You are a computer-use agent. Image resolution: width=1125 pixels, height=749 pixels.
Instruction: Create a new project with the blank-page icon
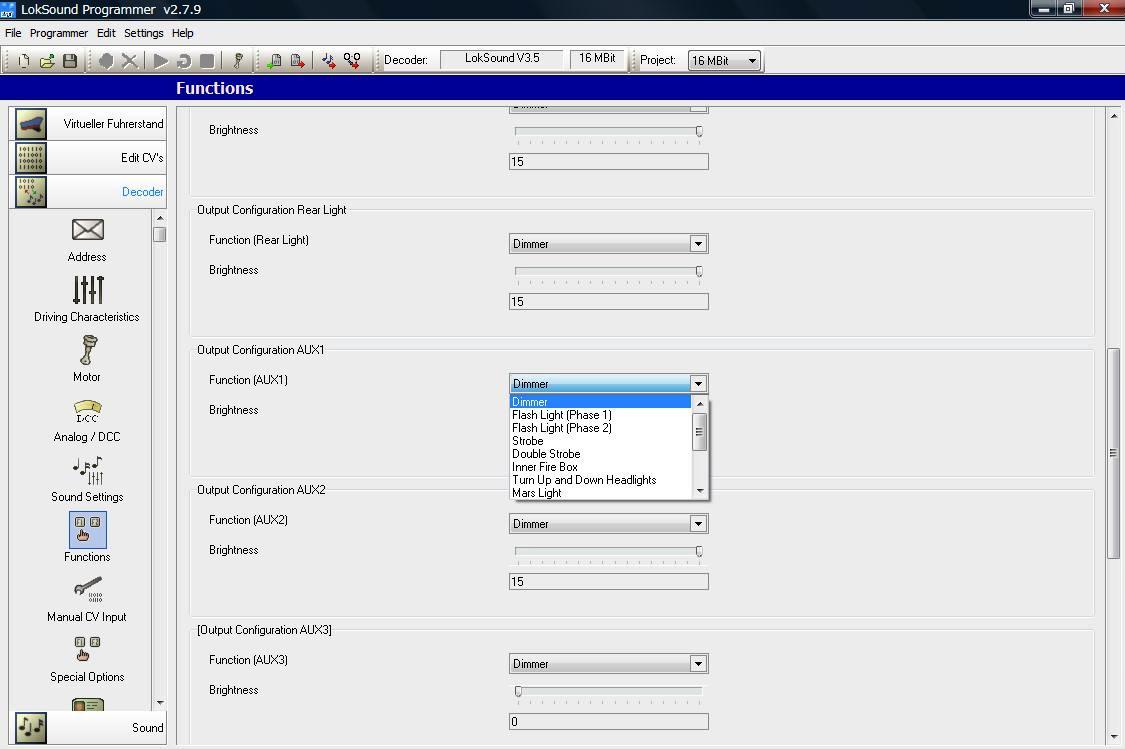(x=24, y=61)
